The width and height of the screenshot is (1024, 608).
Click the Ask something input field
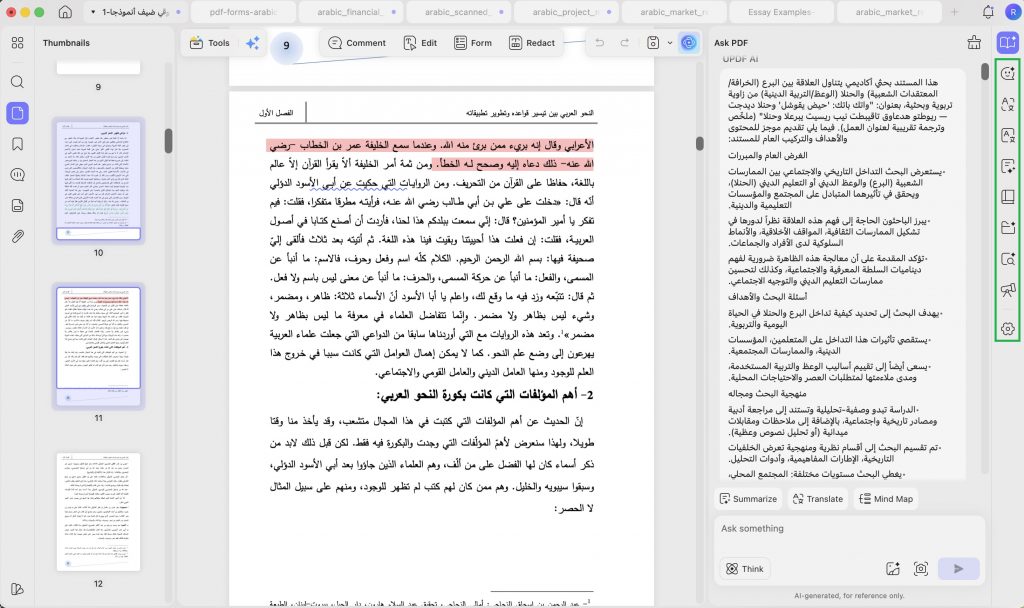(849, 529)
